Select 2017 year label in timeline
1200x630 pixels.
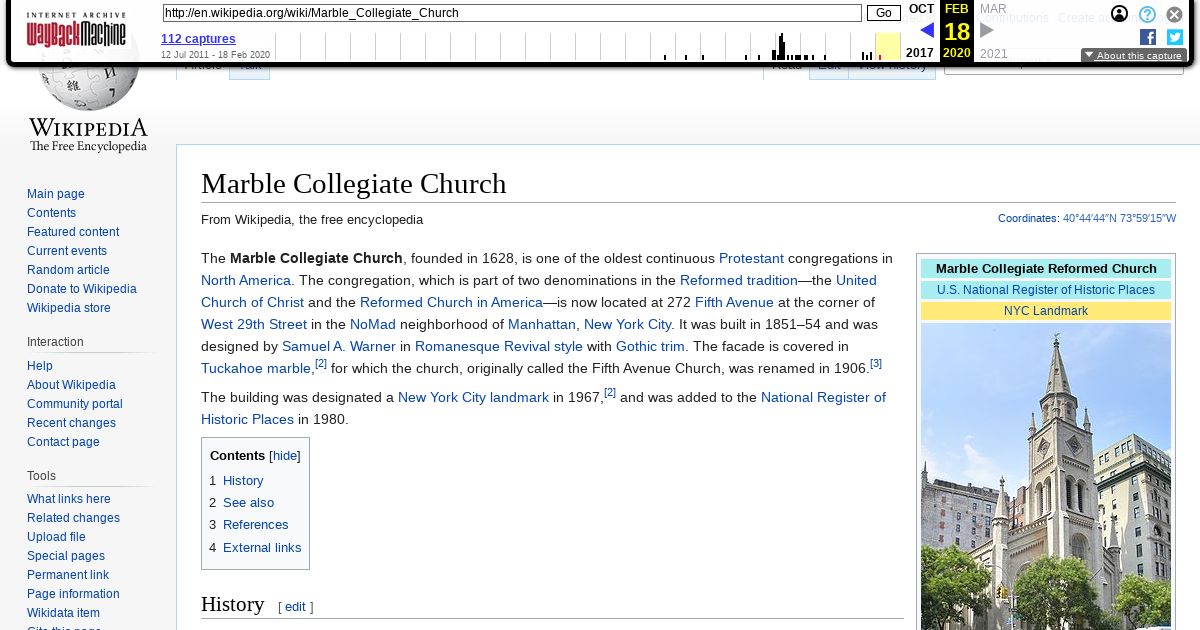tap(919, 53)
